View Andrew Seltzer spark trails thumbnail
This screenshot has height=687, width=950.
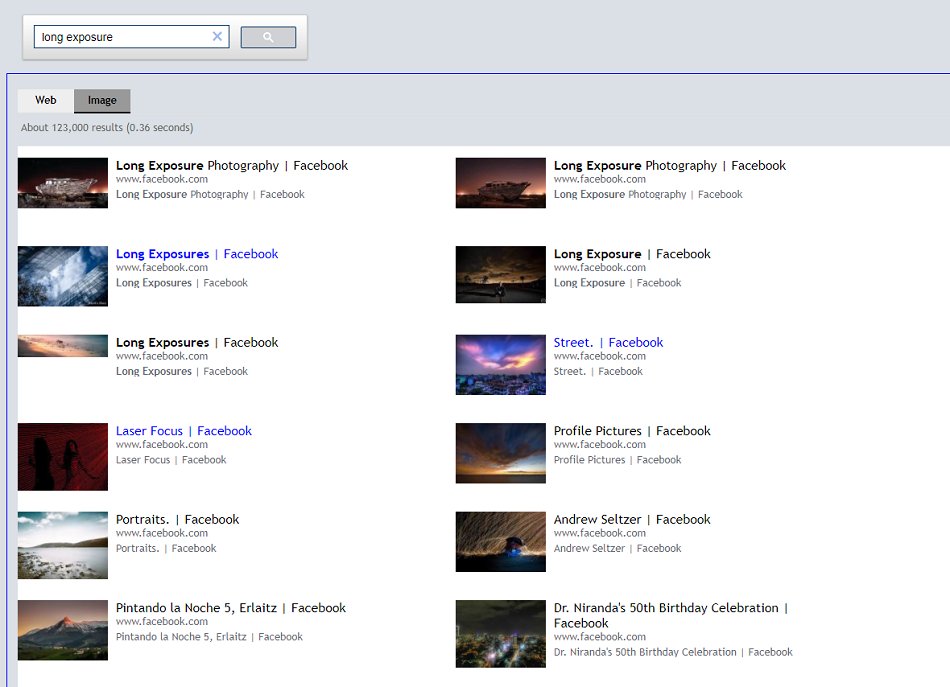click(500, 542)
